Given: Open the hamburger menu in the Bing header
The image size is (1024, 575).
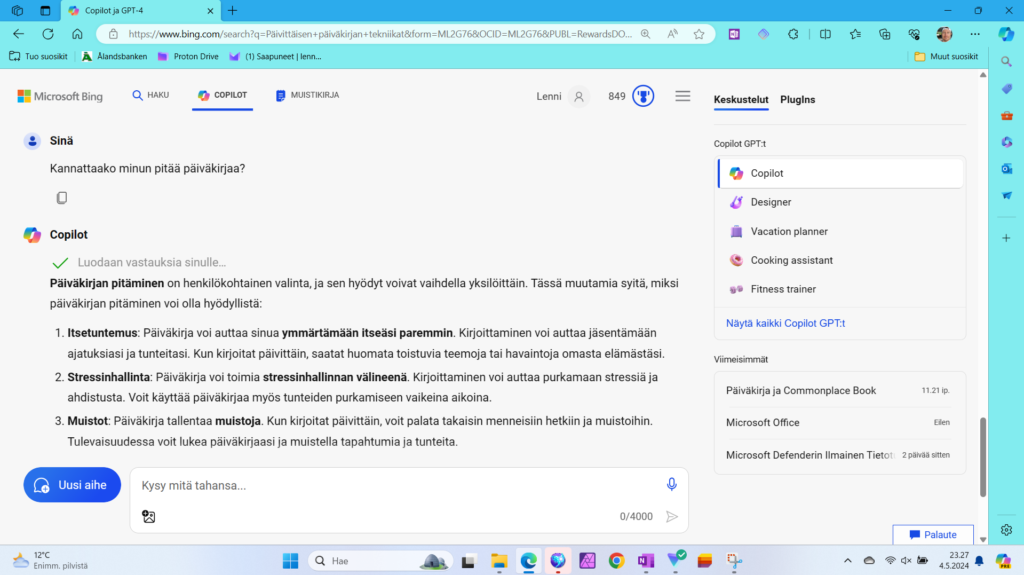Looking at the screenshot, I should pyautogui.click(x=682, y=96).
